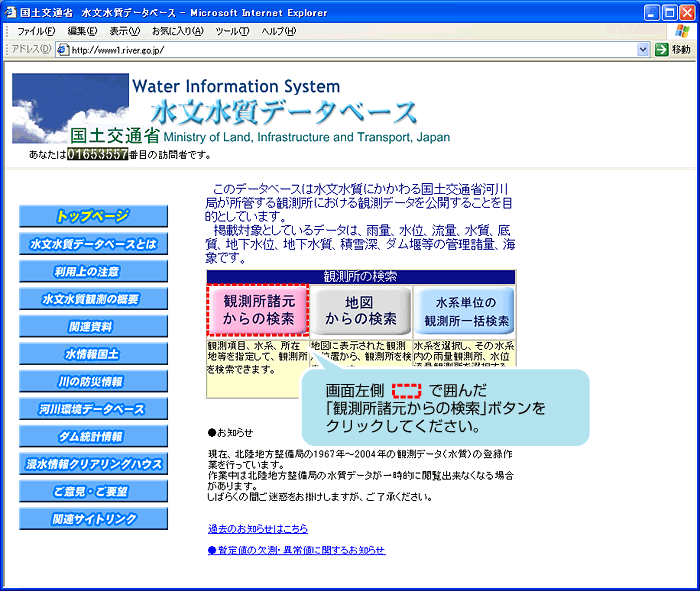Click the green Go arrow icon
Screen dimensions: 700x591
pyautogui.click(x=661, y=49)
